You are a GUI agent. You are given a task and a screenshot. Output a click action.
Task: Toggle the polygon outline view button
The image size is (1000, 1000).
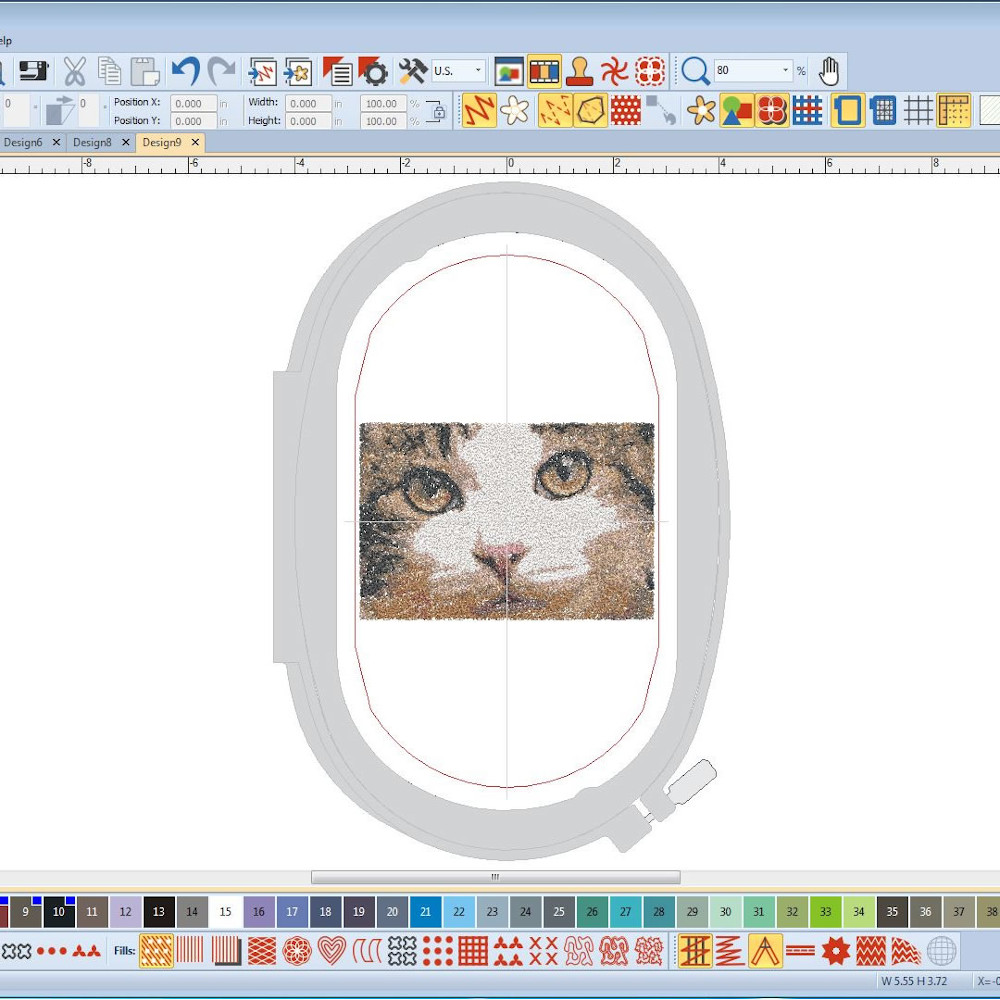point(590,110)
